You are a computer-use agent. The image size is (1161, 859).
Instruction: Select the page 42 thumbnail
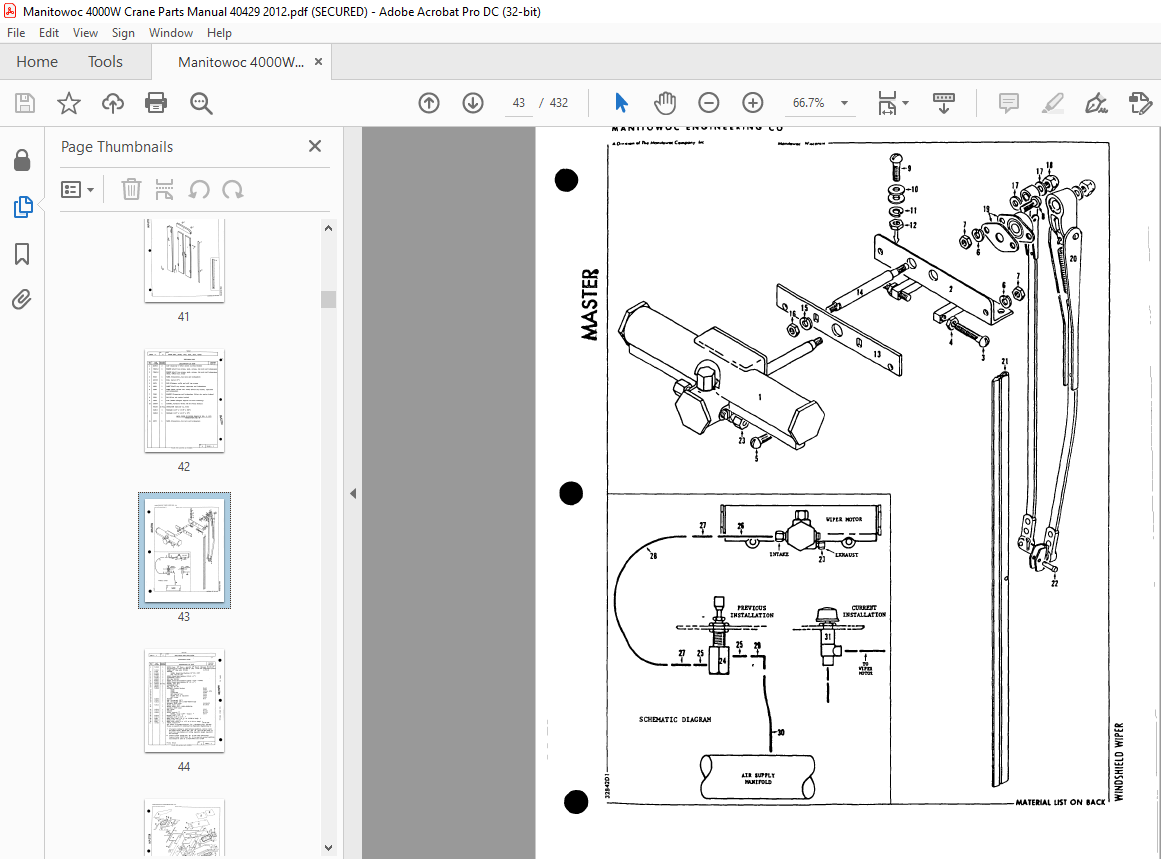[x=184, y=401]
